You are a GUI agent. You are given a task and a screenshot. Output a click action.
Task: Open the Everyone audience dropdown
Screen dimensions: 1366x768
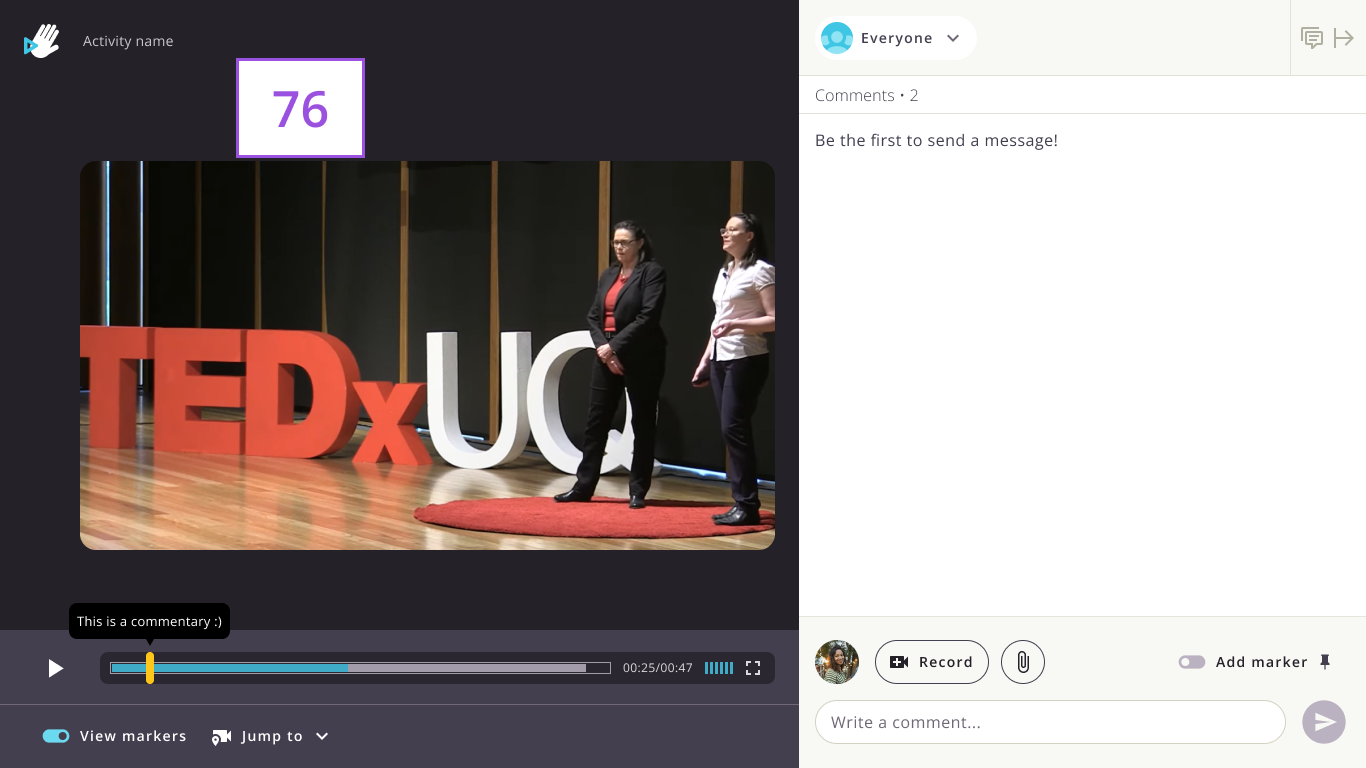pos(896,38)
